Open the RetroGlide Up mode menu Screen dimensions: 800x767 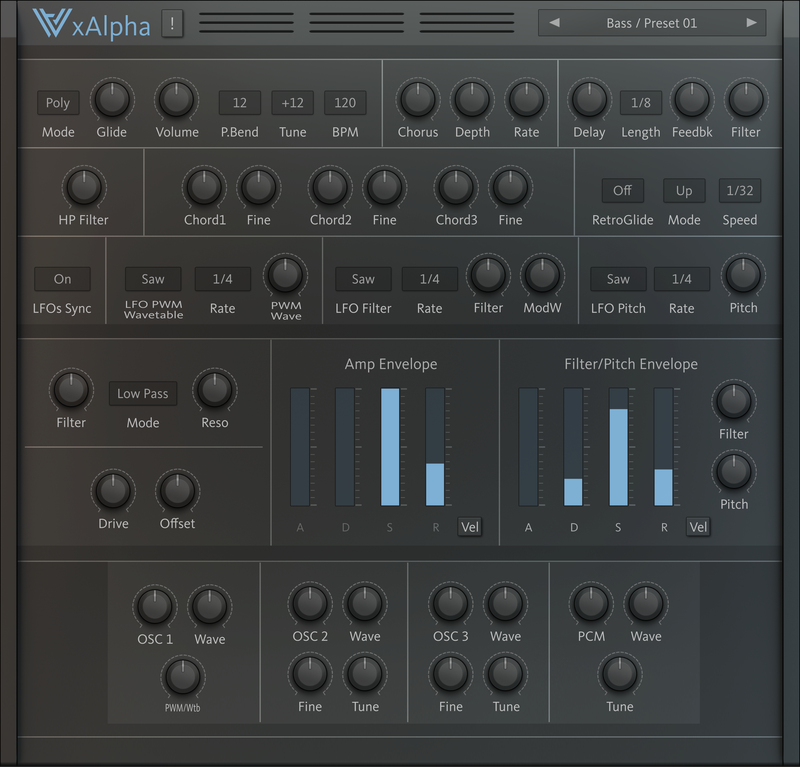pos(684,191)
